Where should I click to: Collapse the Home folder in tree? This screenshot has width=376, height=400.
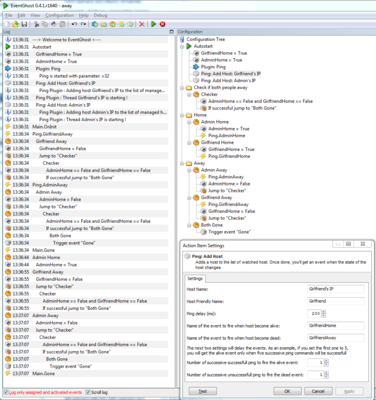[x=182, y=115]
